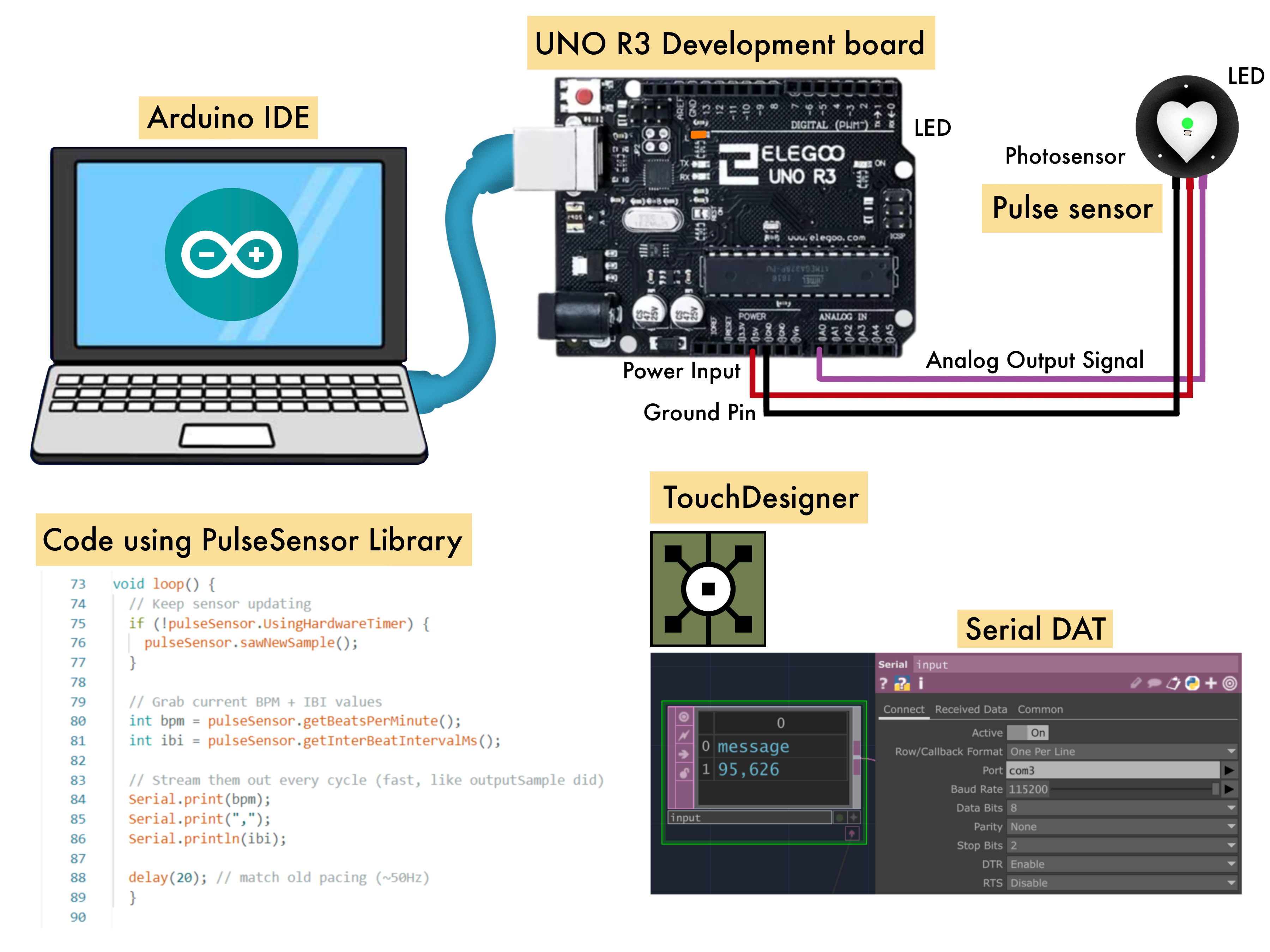Click the plus icon in parameter header
Viewport: 1270px width, 952px height.
(1211, 683)
